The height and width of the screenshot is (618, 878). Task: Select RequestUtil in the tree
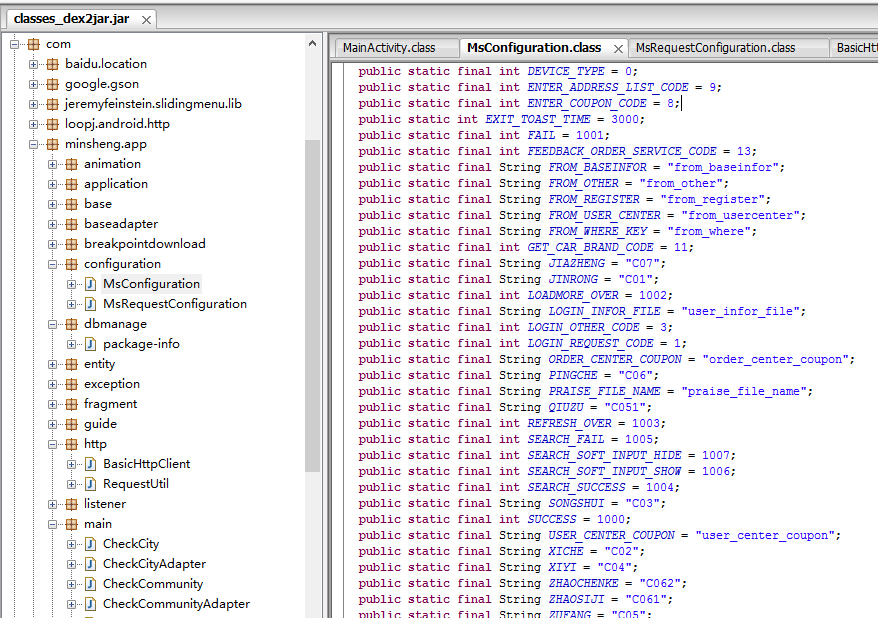(x=136, y=484)
